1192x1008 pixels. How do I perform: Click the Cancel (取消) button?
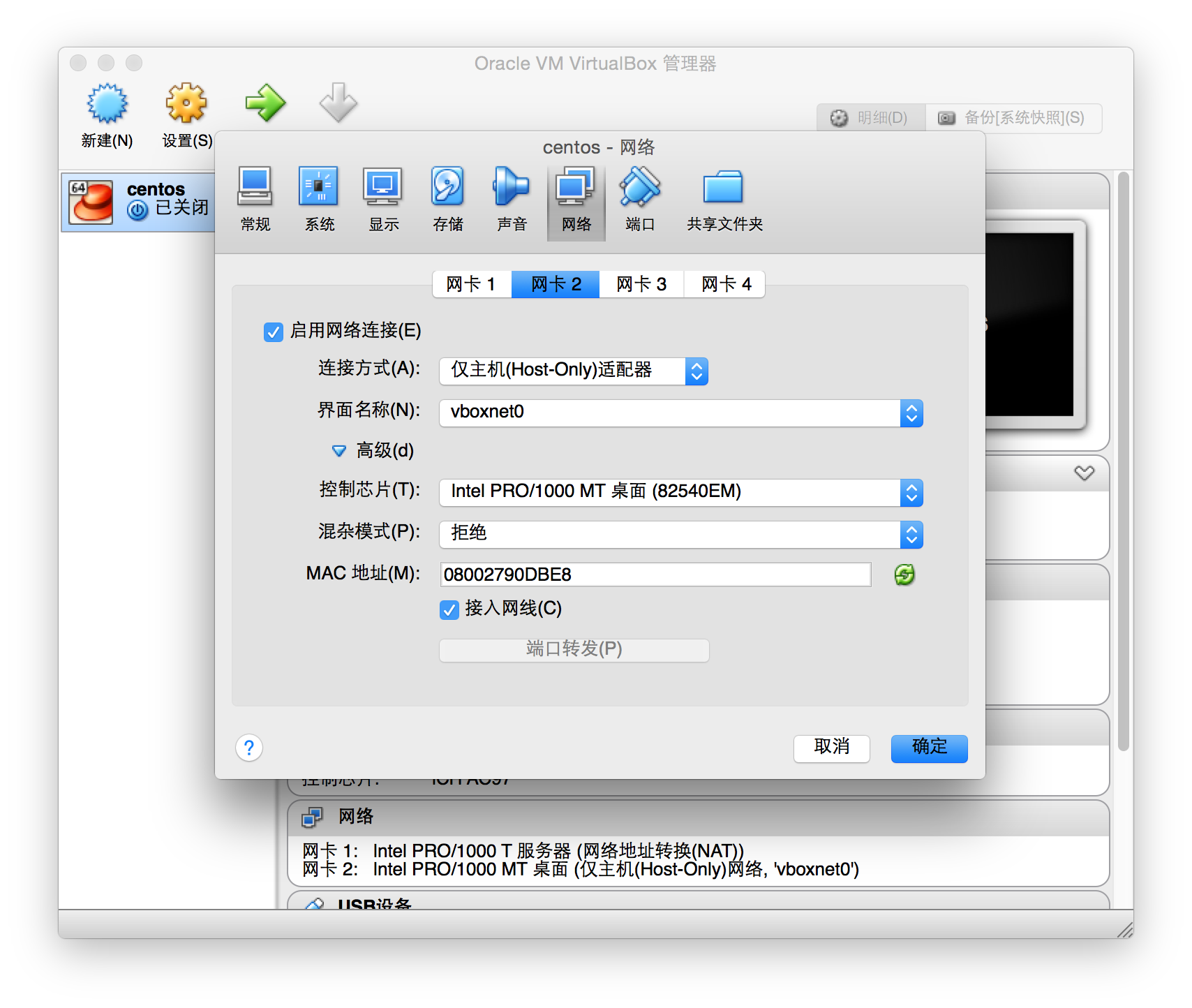click(831, 748)
